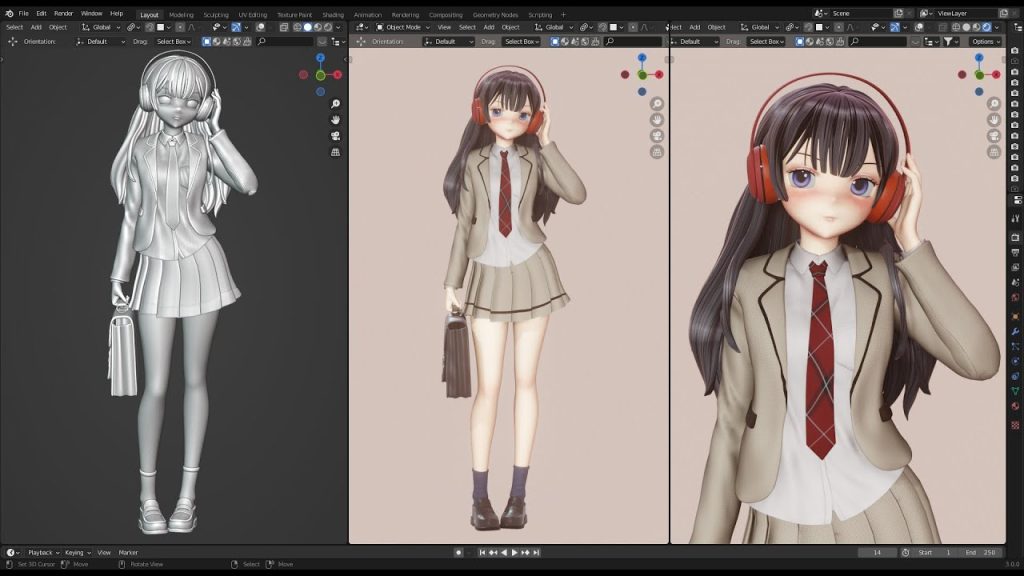Toggle snapping magnet in left viewport header

[x=150, y=27]
